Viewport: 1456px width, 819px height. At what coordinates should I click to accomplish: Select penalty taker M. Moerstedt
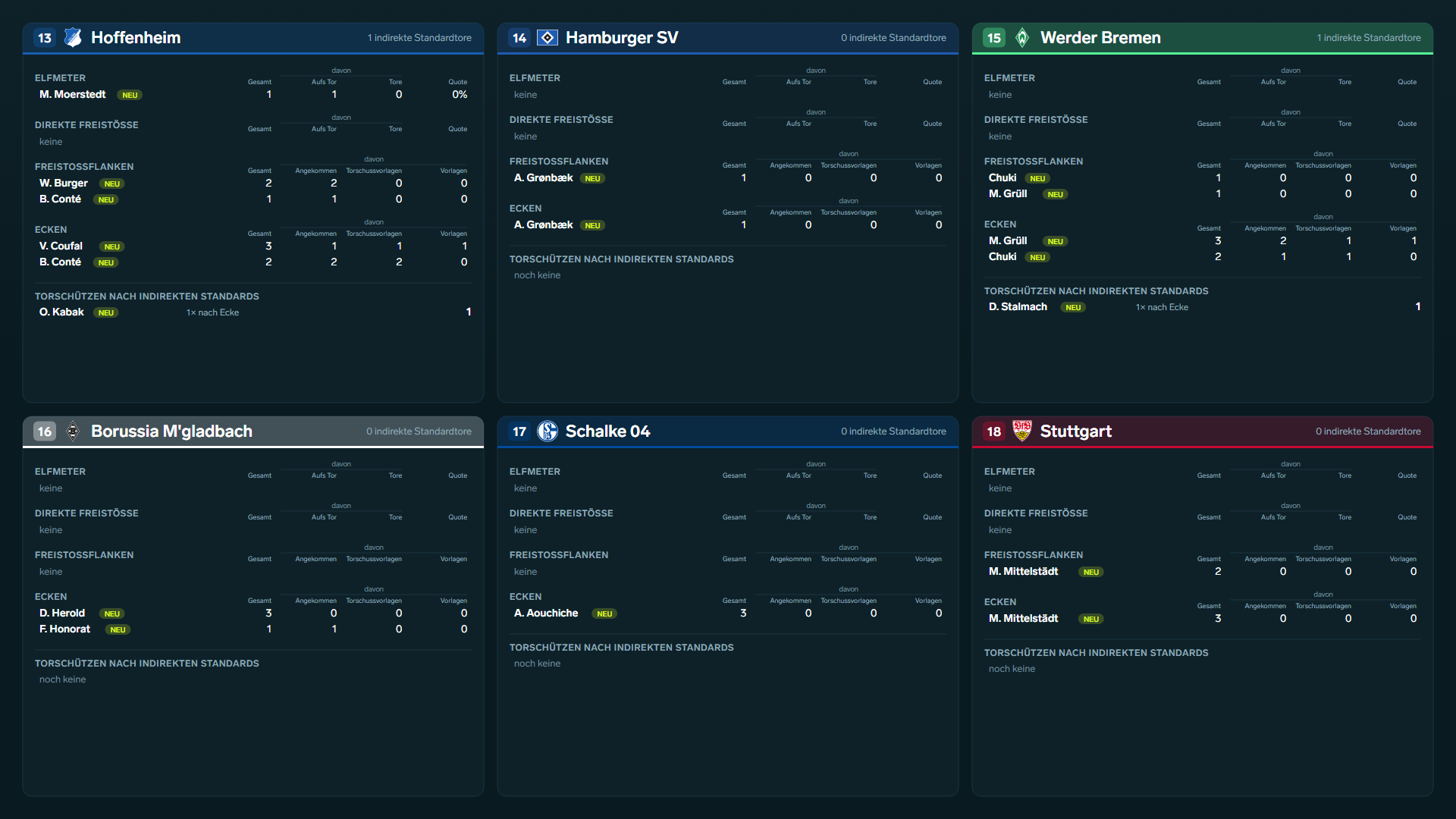tap(73, 95)
